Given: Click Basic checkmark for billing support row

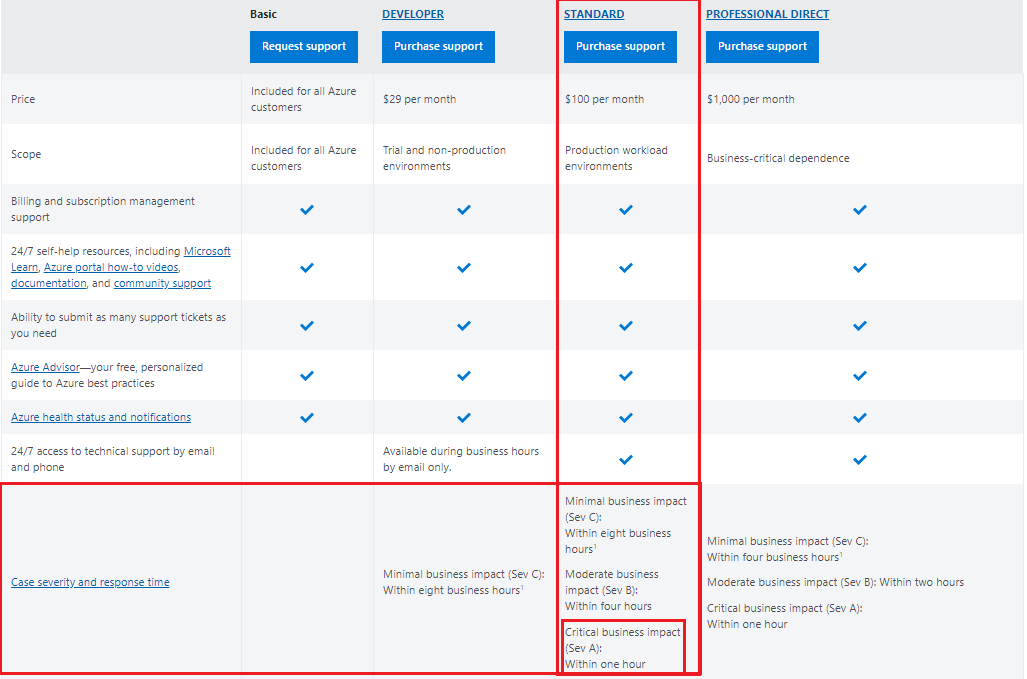Looking at the screenshot, I should [x=307, y=209].
